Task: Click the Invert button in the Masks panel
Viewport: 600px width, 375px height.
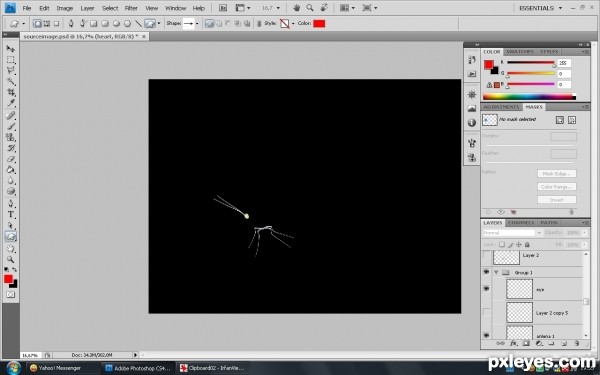Action: (556, 200)
